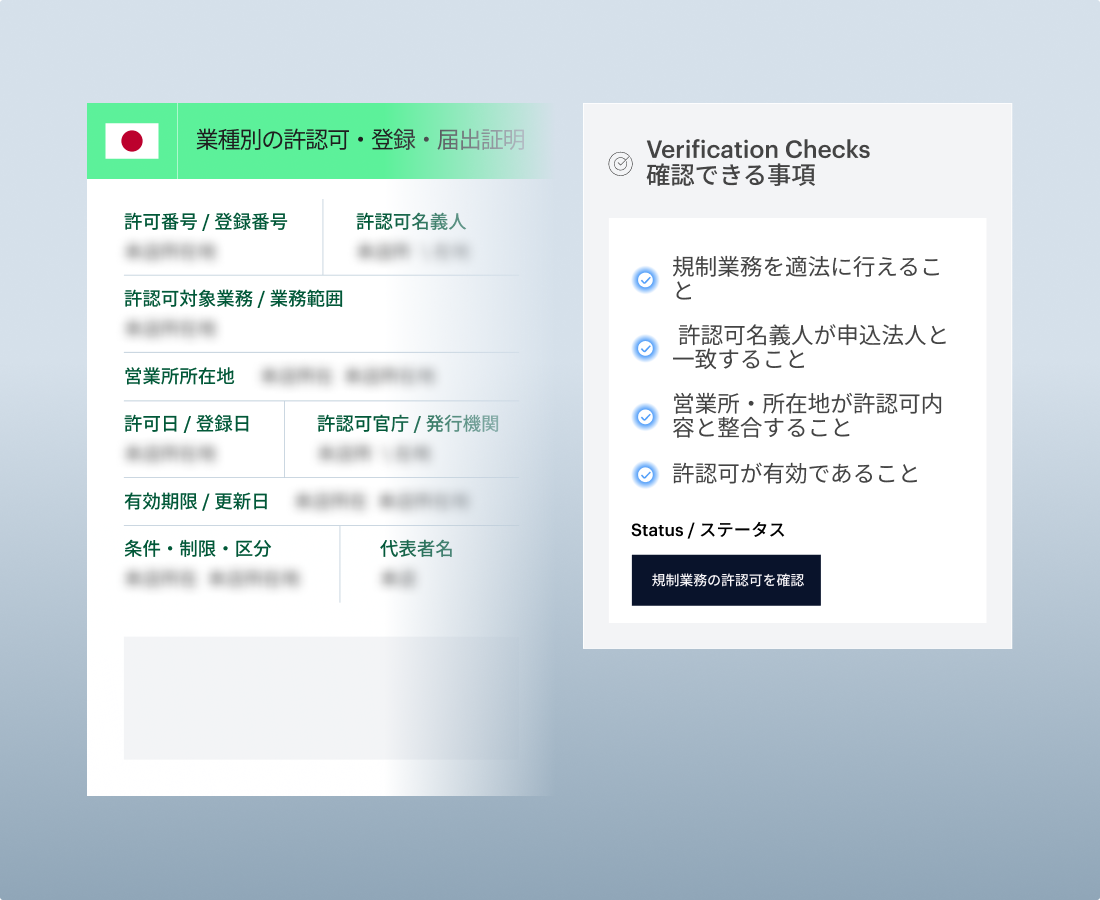
Task: Select the 許可日 / 登録日 field
Action: coord(187,439)
